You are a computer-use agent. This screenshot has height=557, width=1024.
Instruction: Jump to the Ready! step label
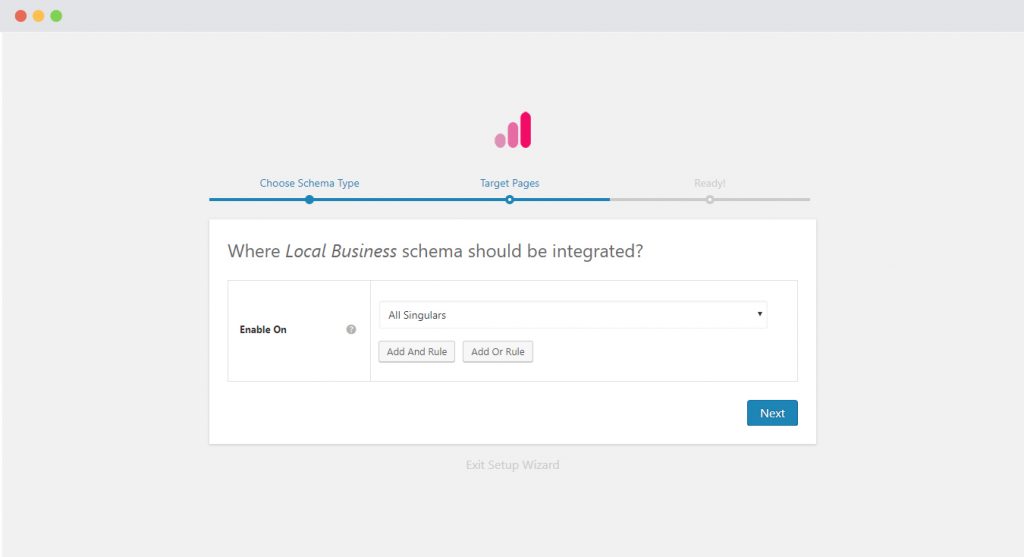click(x=709, y=183)
